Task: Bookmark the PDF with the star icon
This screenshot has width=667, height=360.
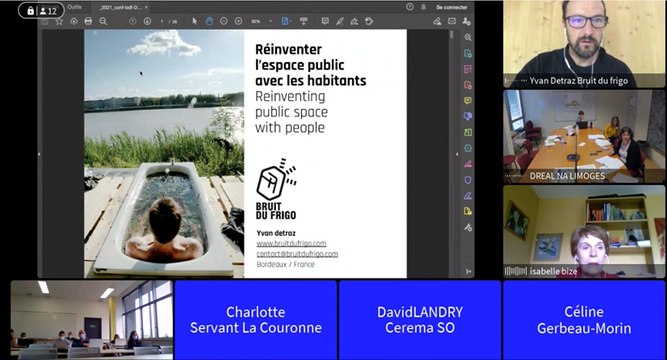Action: 59,21
